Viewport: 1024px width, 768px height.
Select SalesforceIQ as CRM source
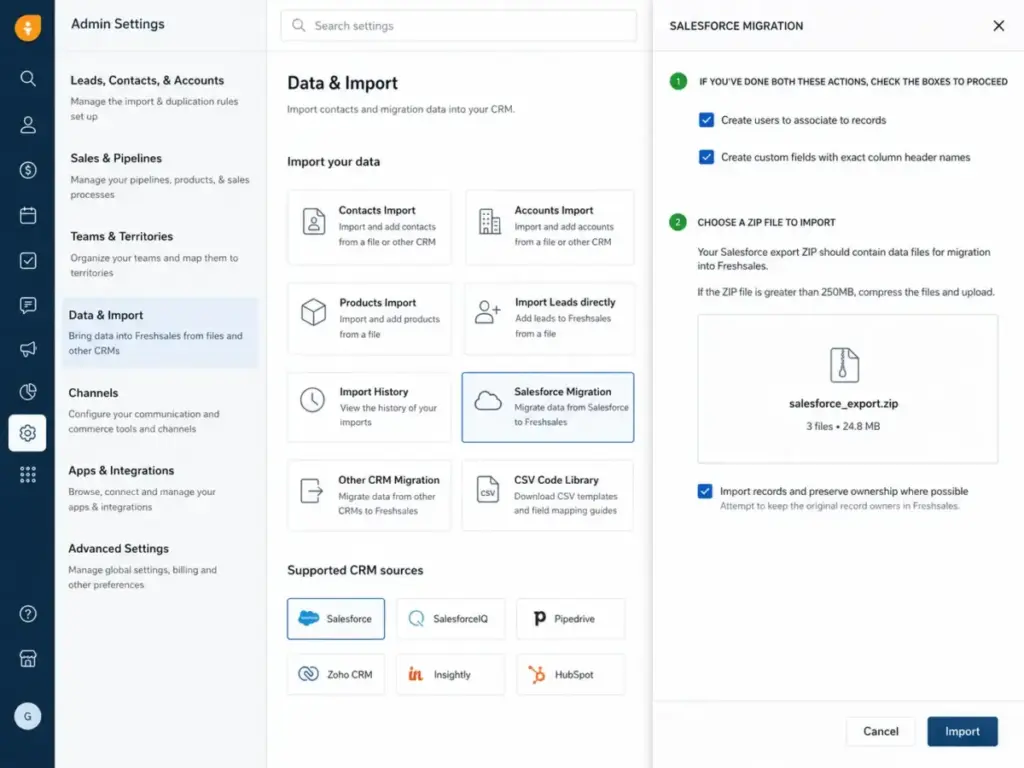coord(450,618)
